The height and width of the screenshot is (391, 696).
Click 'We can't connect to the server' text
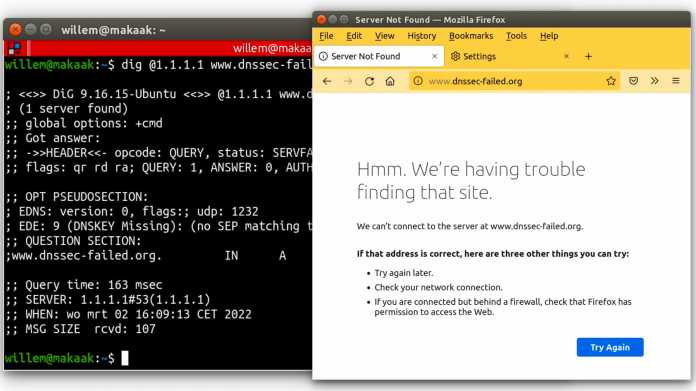click(470, 226)
